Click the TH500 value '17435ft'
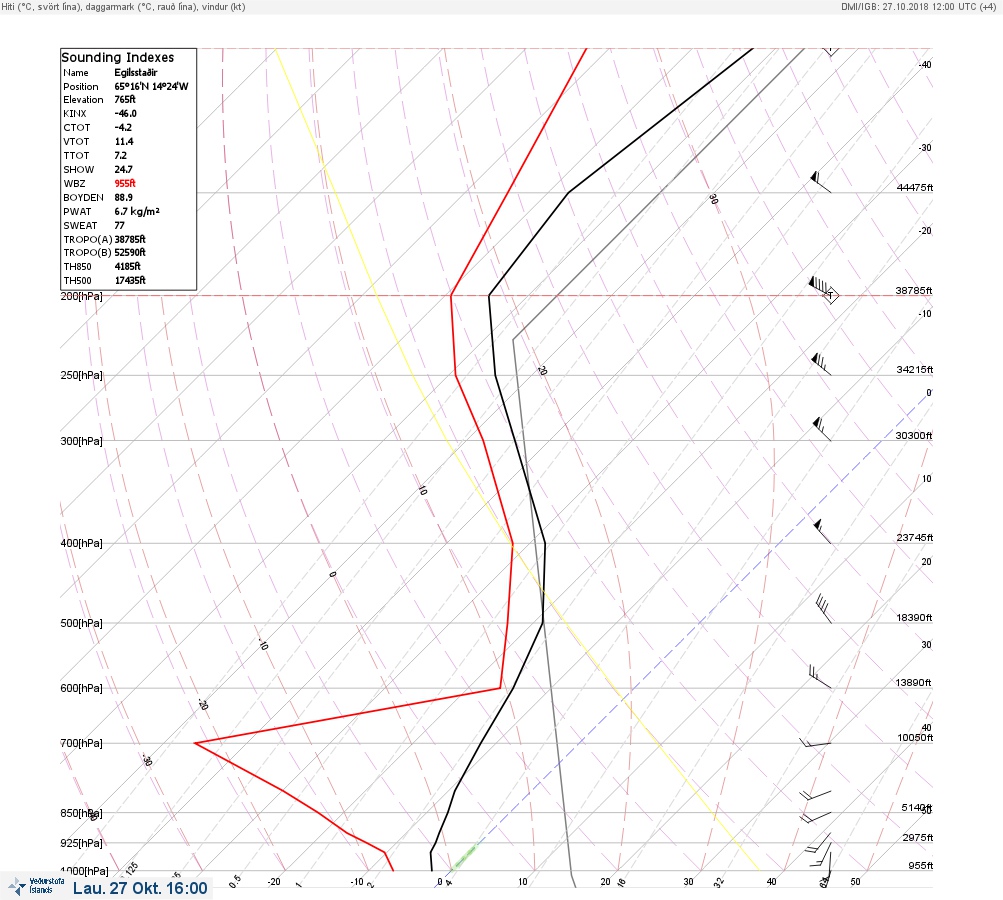Viewport: 1003px width, 900px height. click(x=130, y=280)
